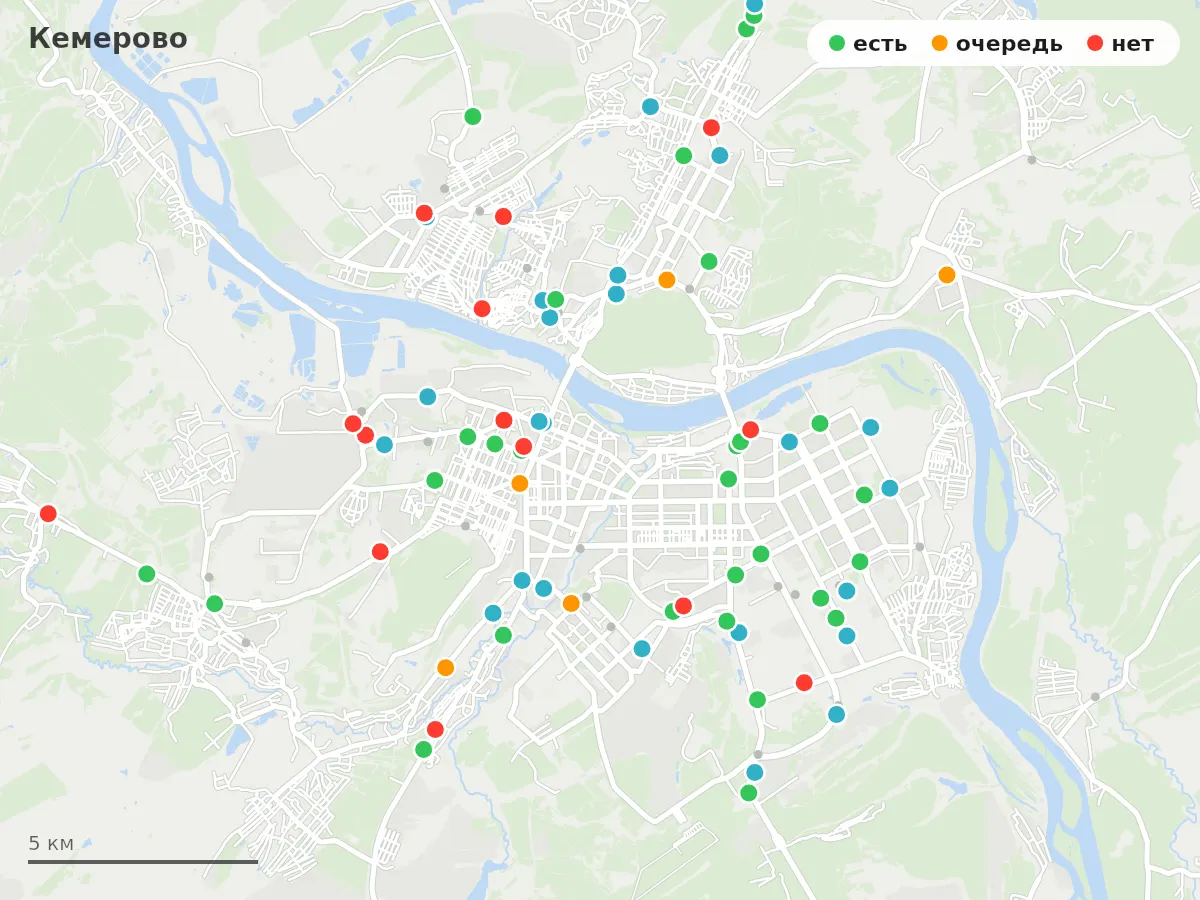Viewport: 1200px width, 900px height.
Task: Select the westernmost teal marker beside two red markers
Action: click(384, 444)
